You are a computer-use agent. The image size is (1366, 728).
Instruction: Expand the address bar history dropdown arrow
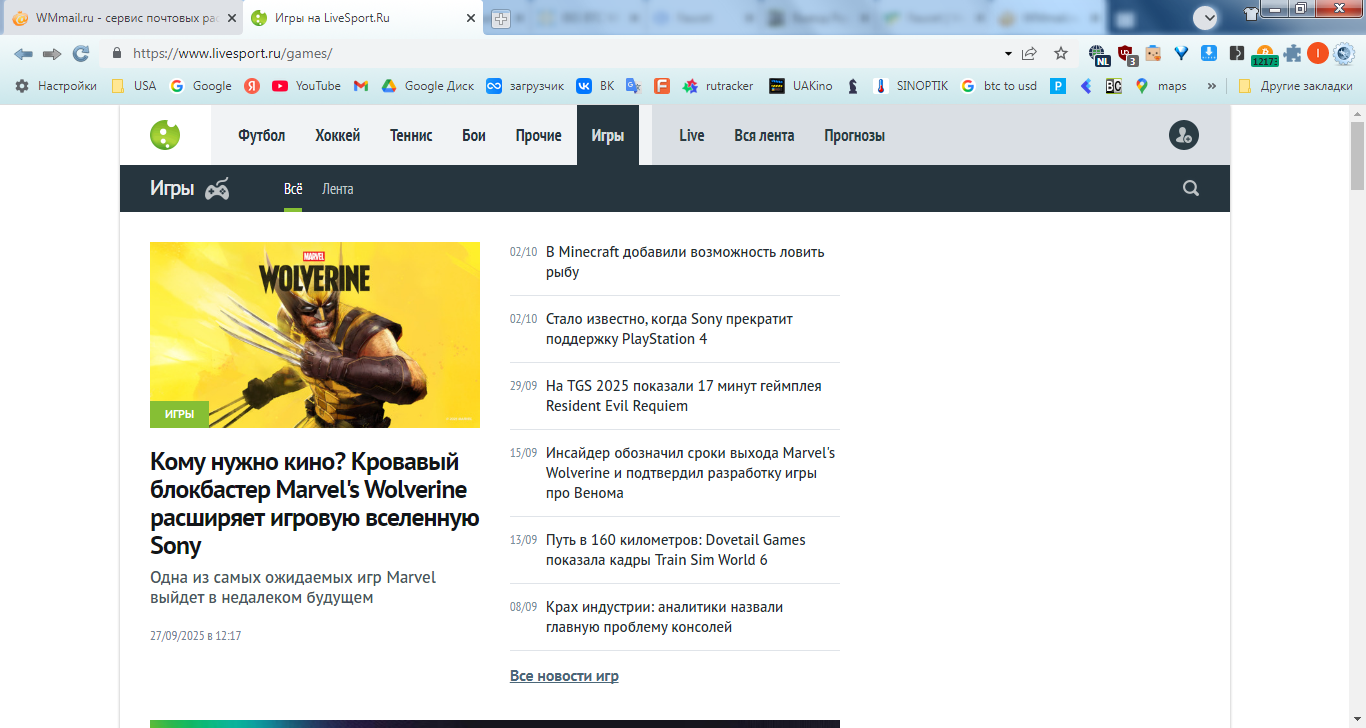[x=1008, y=53]
